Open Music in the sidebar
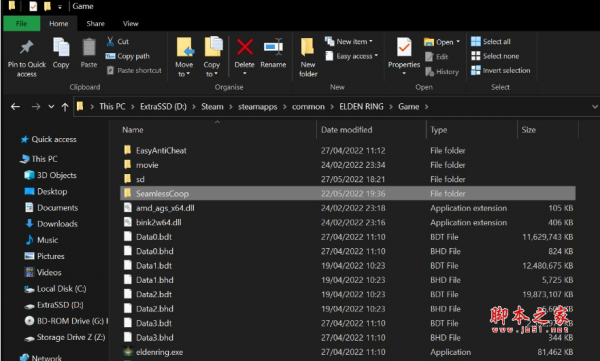The image size is (600, 361). click(x=41, y=240)
